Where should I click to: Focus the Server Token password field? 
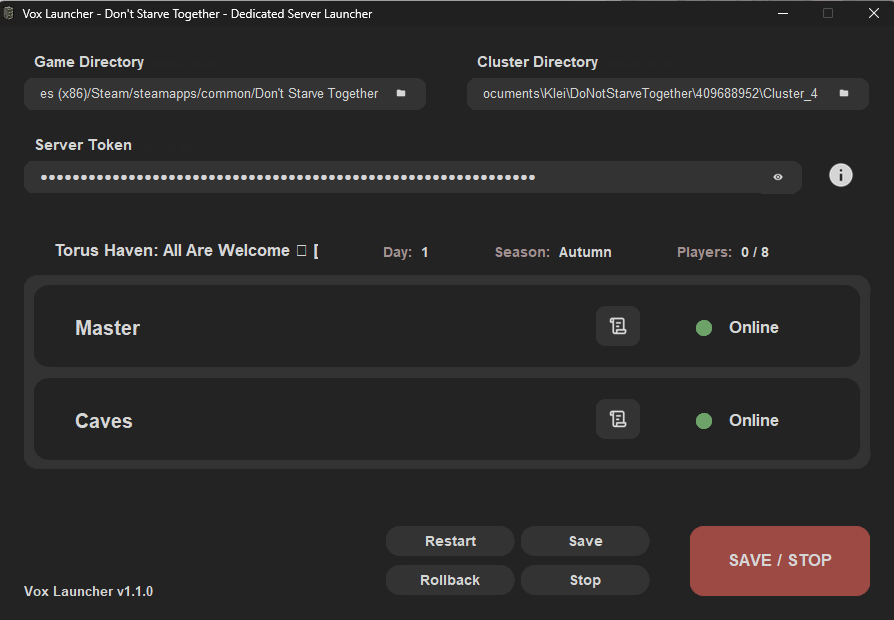pos(400,178)
